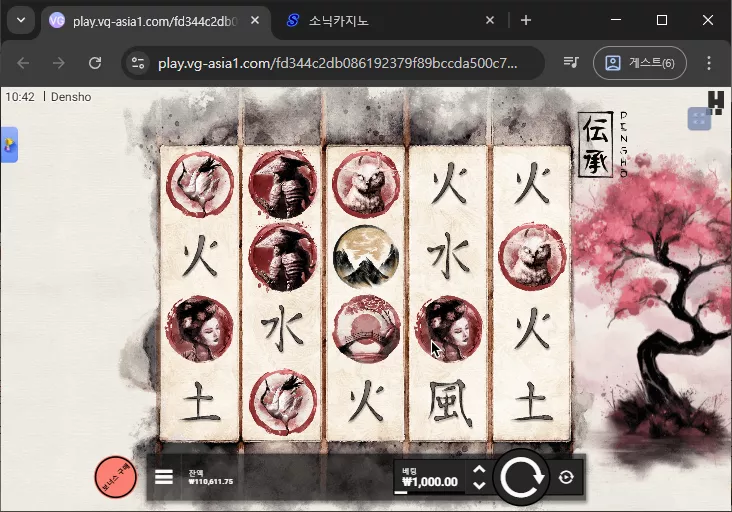
Task: Expand the tab search dropdown
Action: click(x=21, y=21)
